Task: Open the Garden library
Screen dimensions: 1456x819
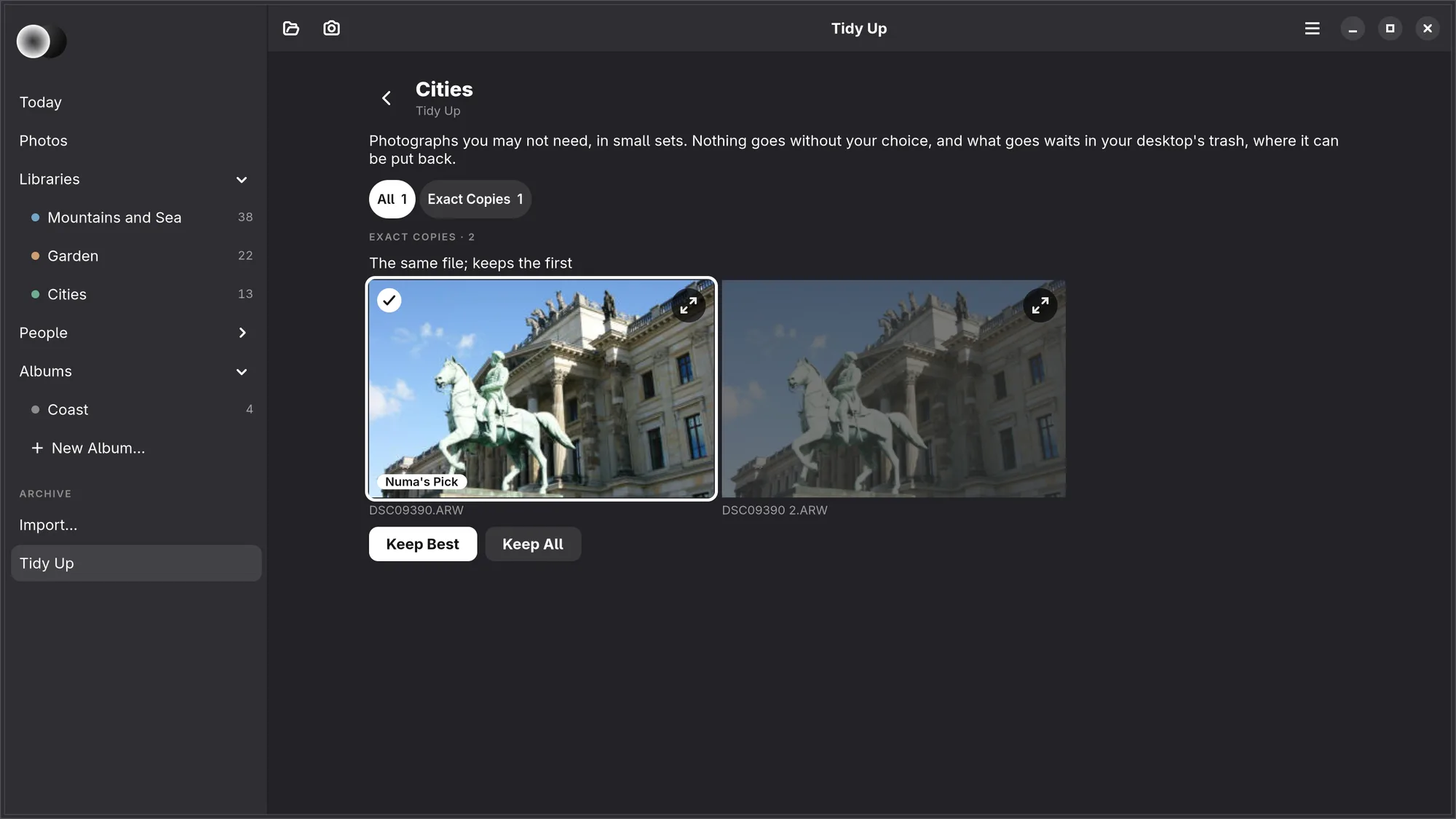Action: click(136, 256)
